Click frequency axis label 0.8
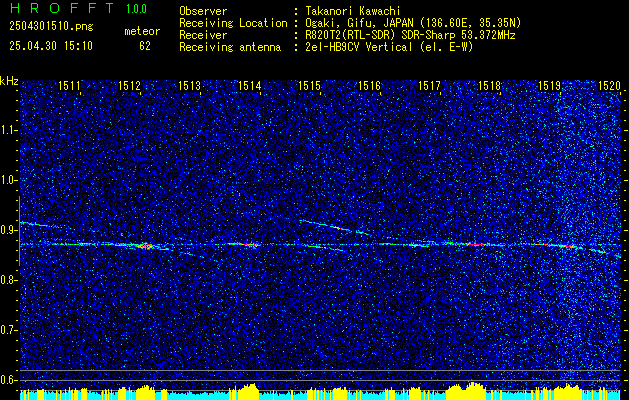 pyautogui.click(x=8, y=280)
